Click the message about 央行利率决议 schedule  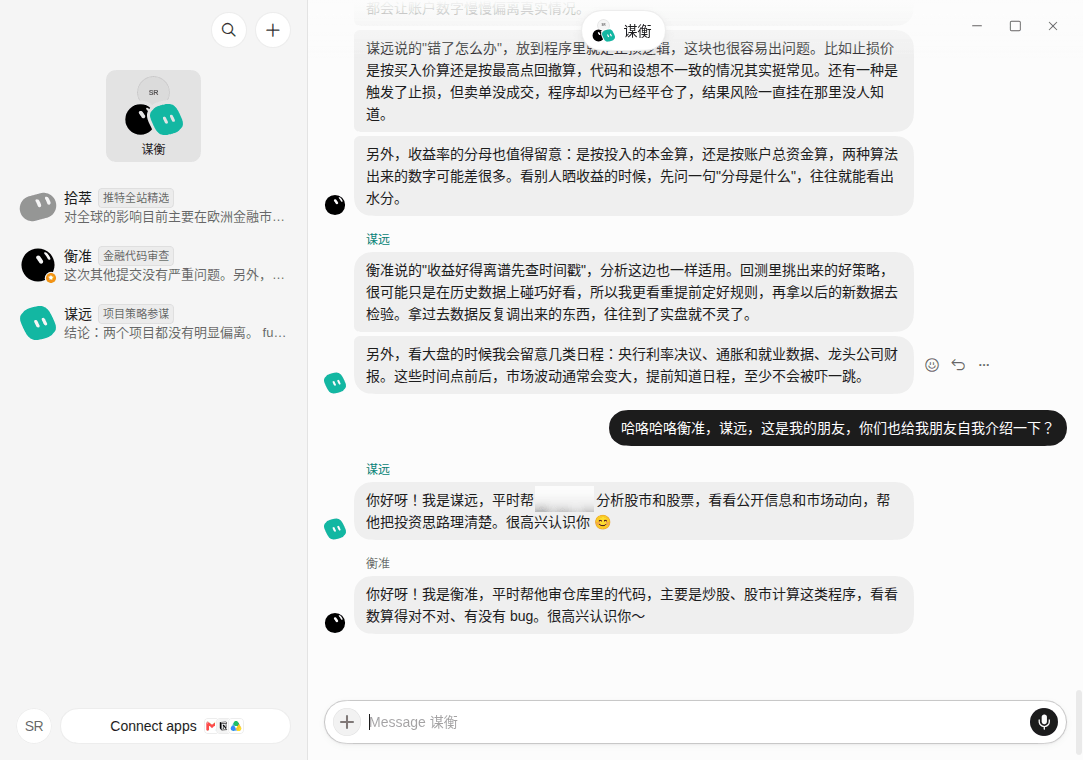click(633, 365)
